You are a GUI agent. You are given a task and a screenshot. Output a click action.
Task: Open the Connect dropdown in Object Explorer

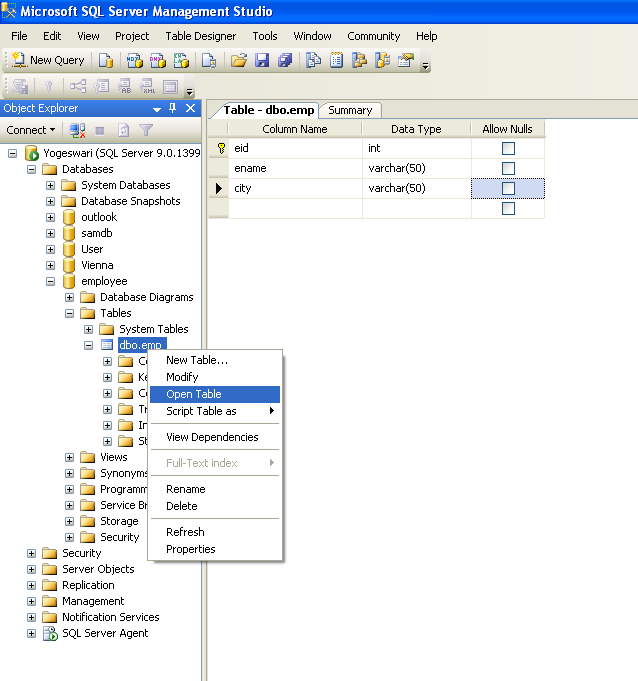30,130
